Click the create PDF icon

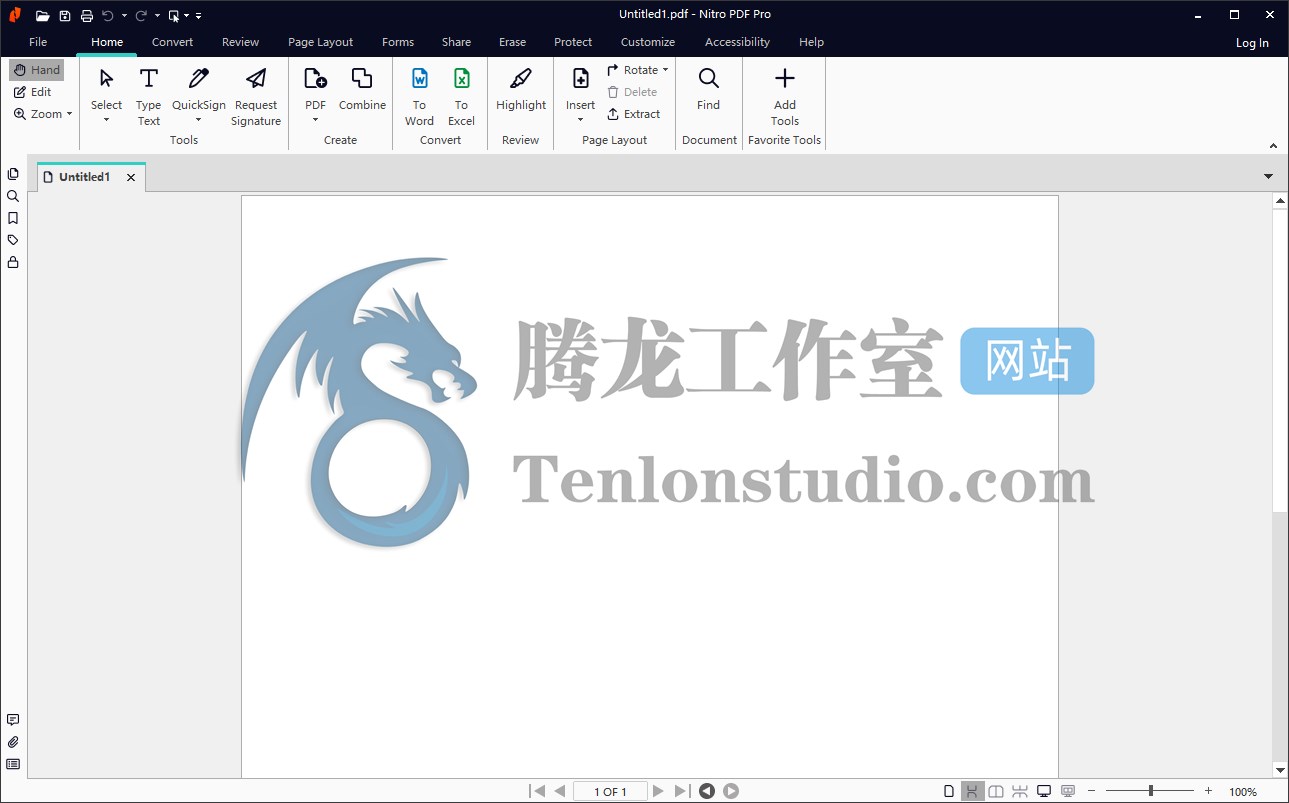click(x=315, y=78)
